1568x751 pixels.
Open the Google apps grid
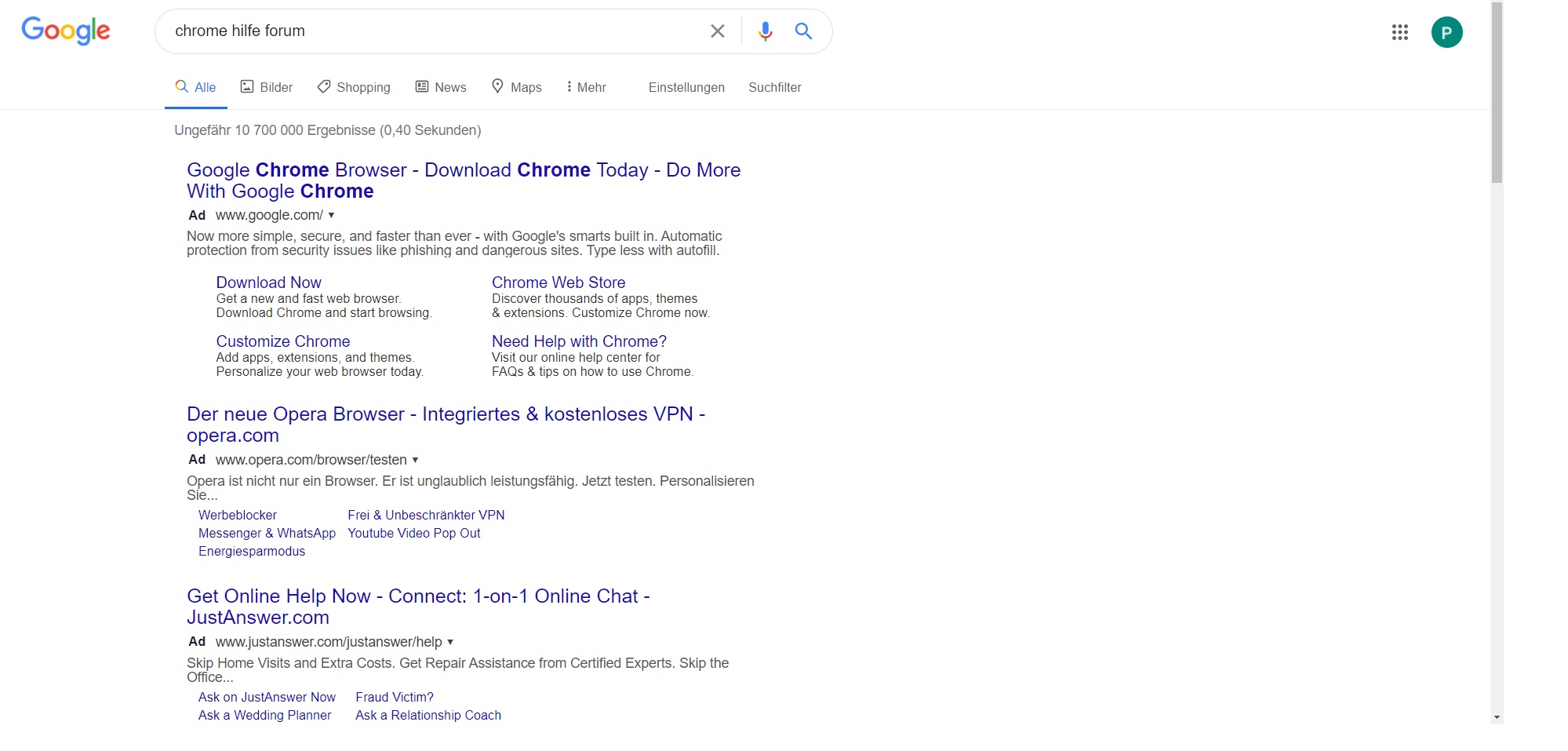[1399, 32]
